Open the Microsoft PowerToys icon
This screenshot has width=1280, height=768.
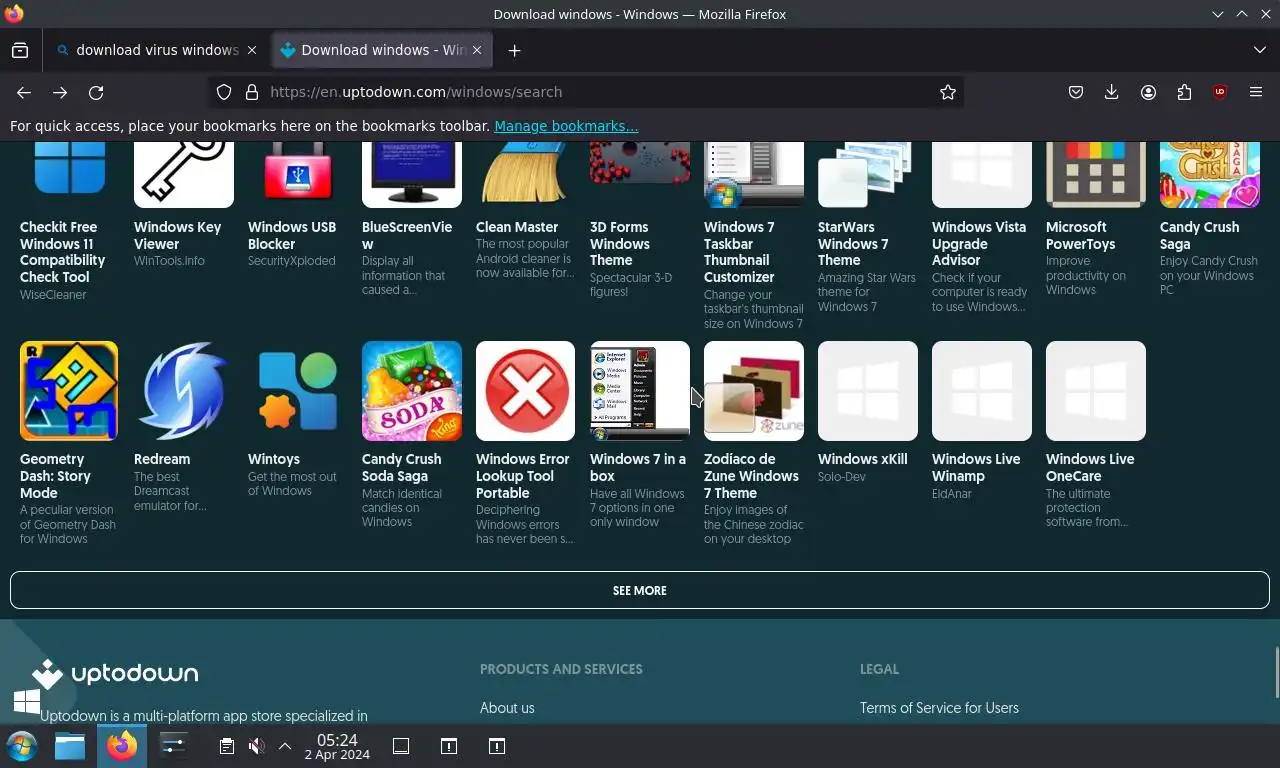click(x=1095, y=175)
